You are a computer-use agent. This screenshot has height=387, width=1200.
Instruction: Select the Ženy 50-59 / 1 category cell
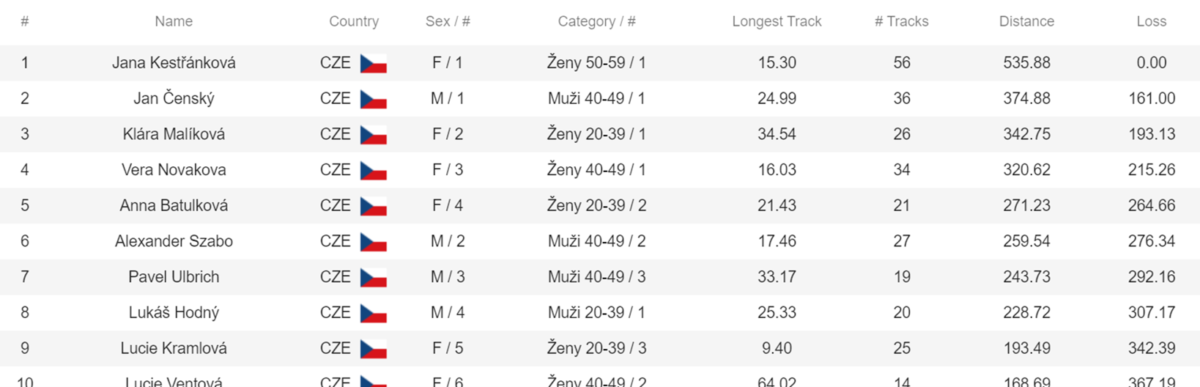point(597,63)
